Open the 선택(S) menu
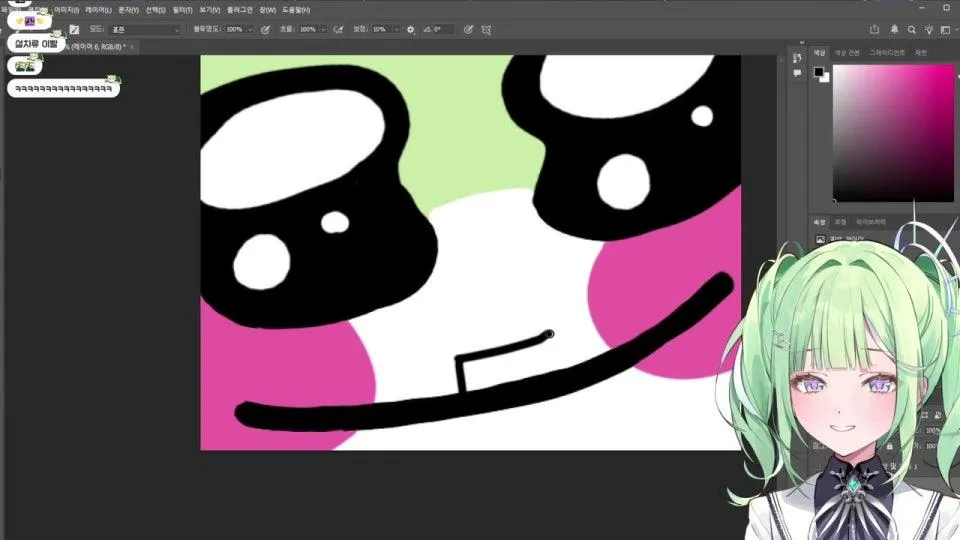 (x=156, y=10)
